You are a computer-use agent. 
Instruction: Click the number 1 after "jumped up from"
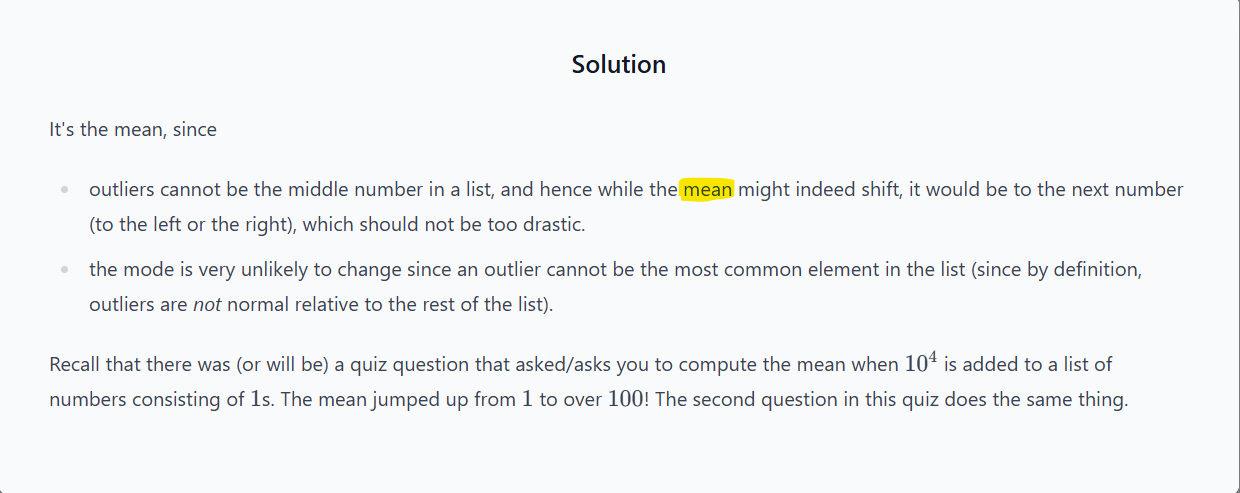527,400
